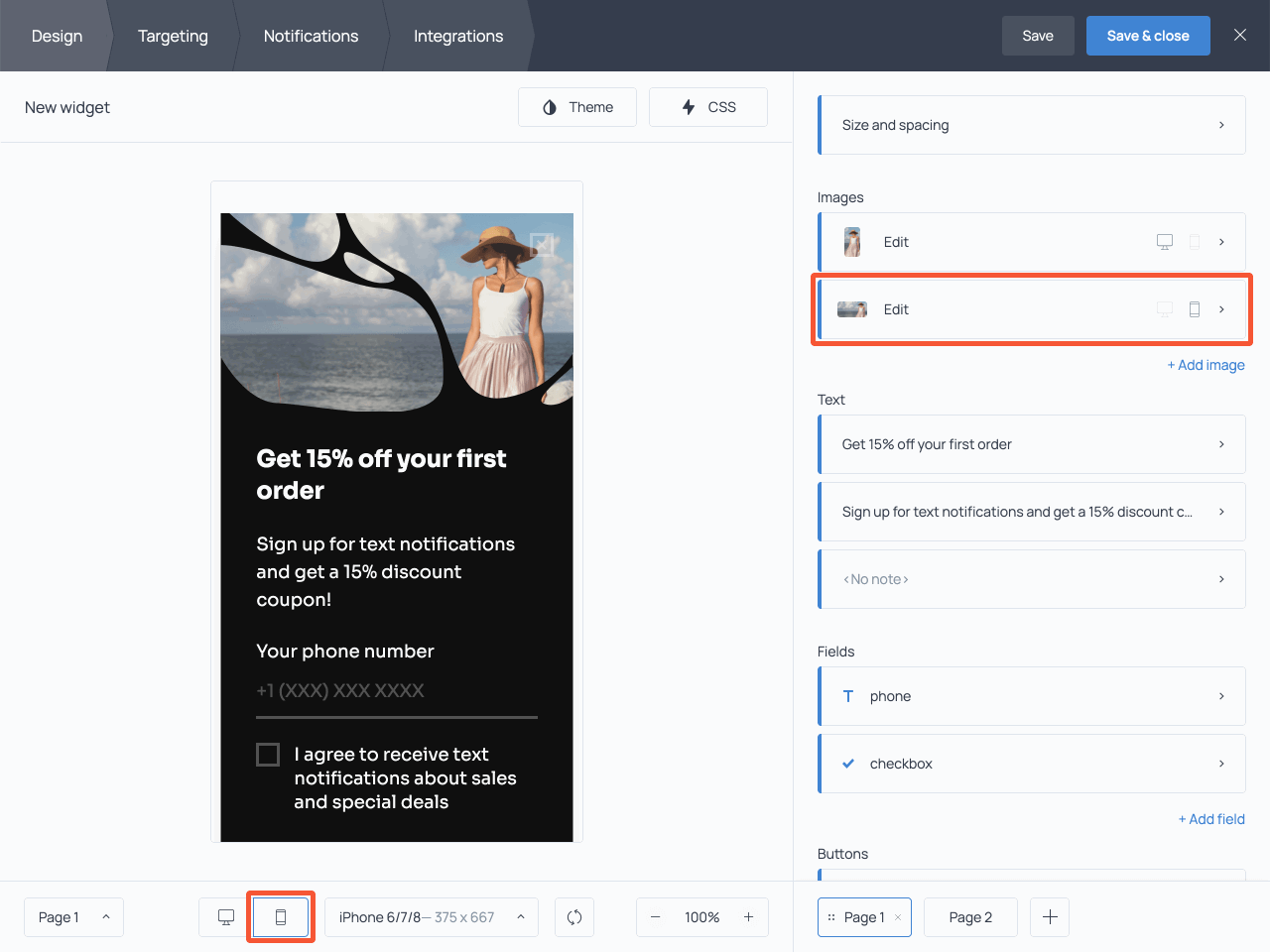Click the rotate device orientation icon
1270x952 pixels.
click(574, 916)
